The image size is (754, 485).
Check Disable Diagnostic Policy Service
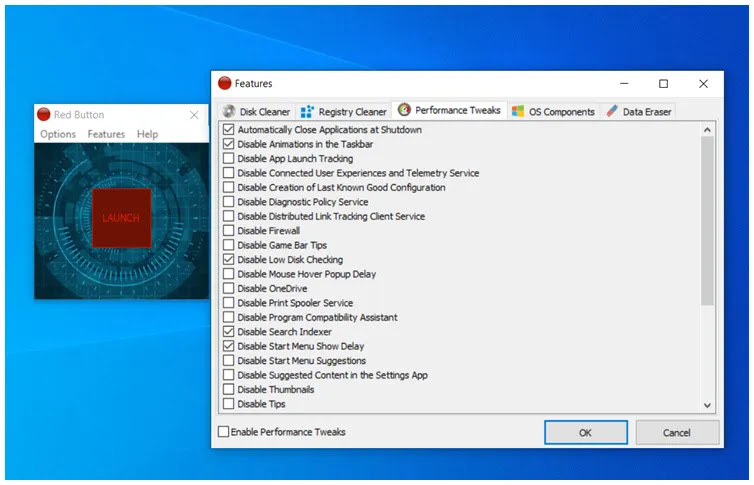pyautogui.click(x=229, y=201)
